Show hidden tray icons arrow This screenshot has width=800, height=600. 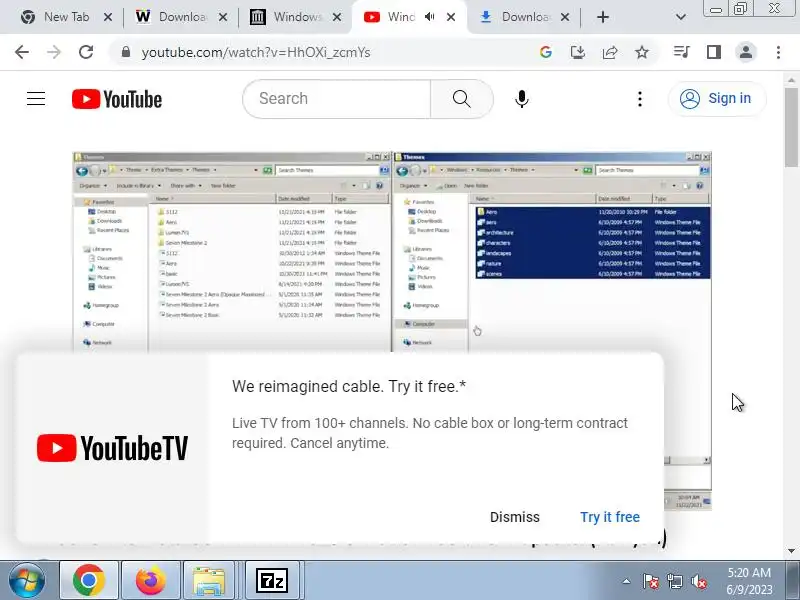tap(626, 581)
